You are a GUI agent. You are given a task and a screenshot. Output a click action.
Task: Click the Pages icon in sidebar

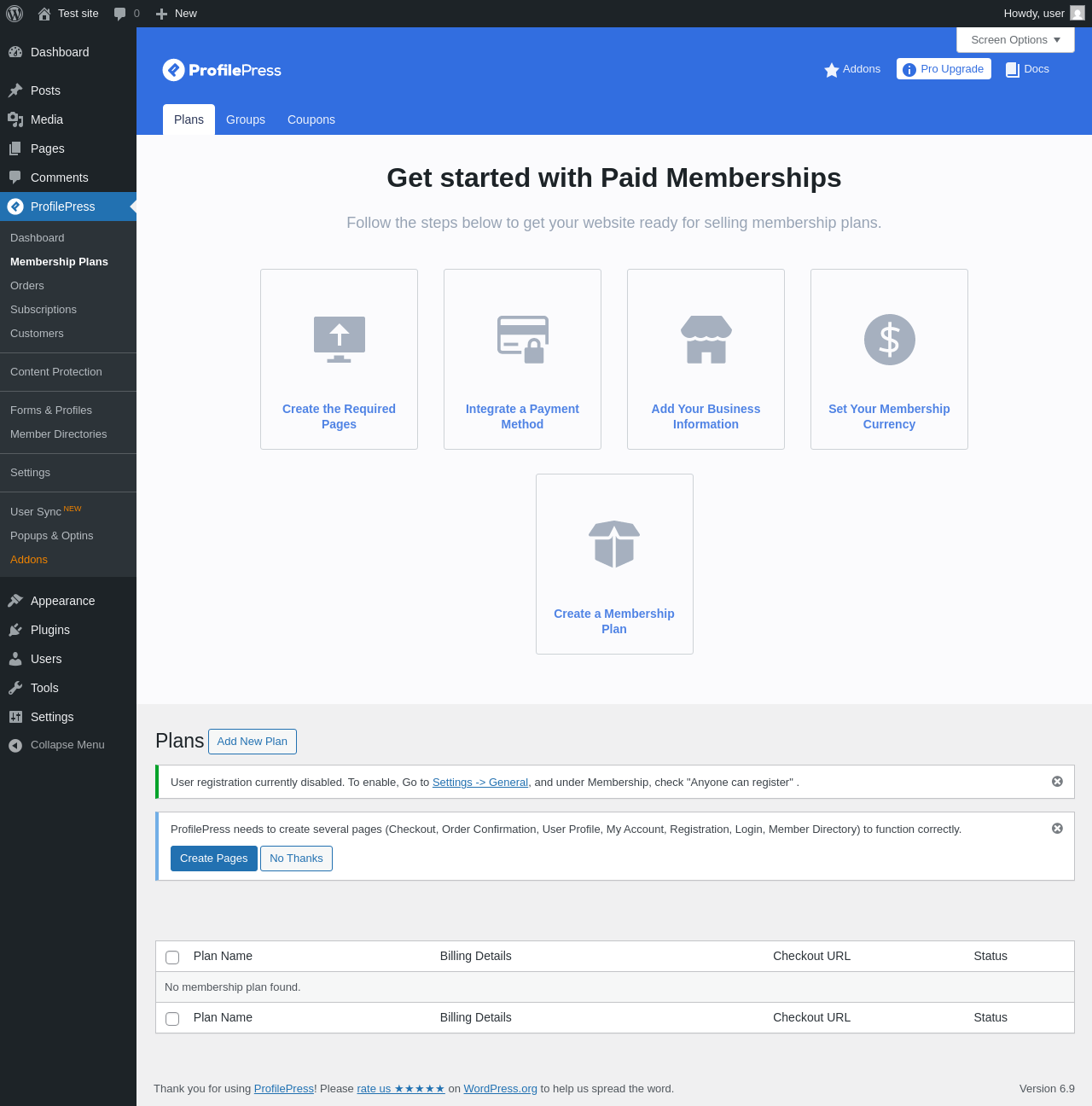15,148
